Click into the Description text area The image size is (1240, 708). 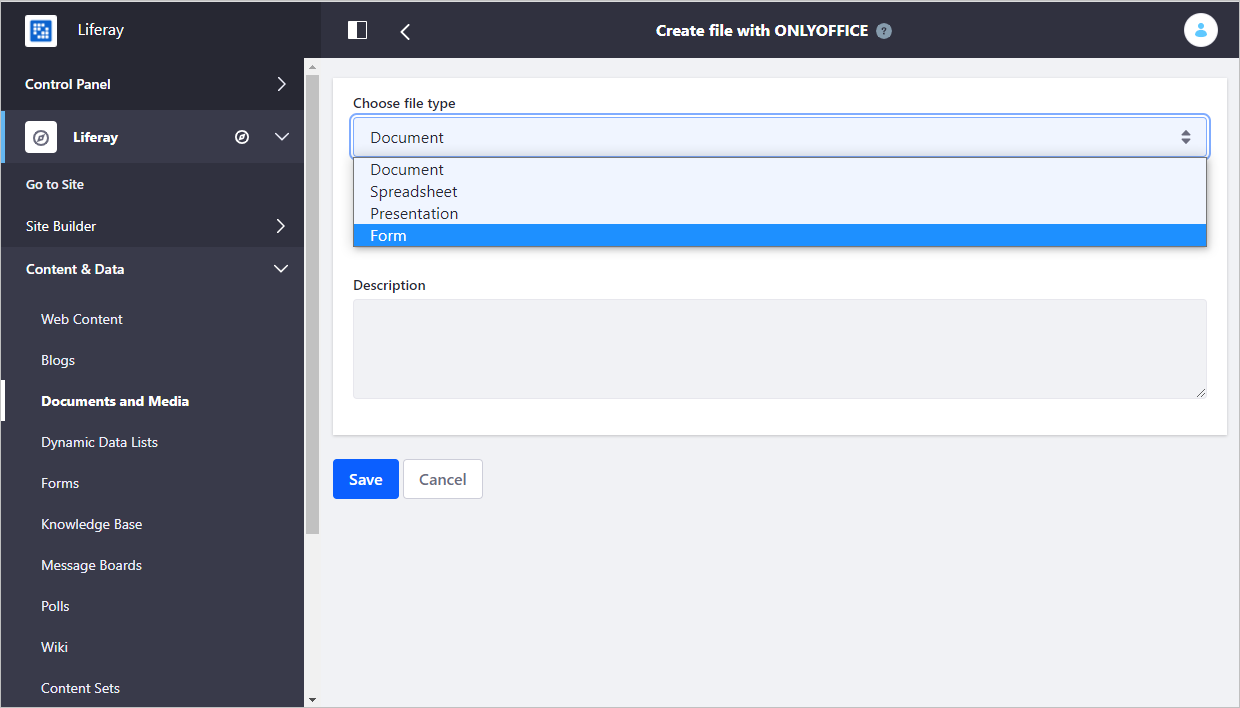[780, 349]
